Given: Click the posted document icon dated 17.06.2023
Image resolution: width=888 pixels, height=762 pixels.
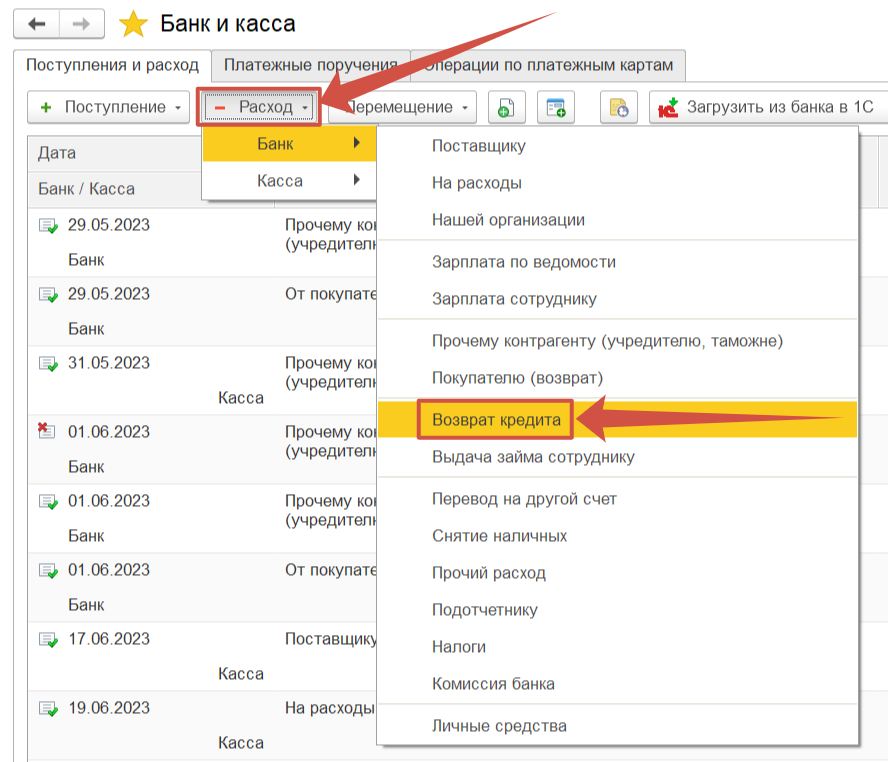Looking at the screenshot, I should click(x=47, y=639).
